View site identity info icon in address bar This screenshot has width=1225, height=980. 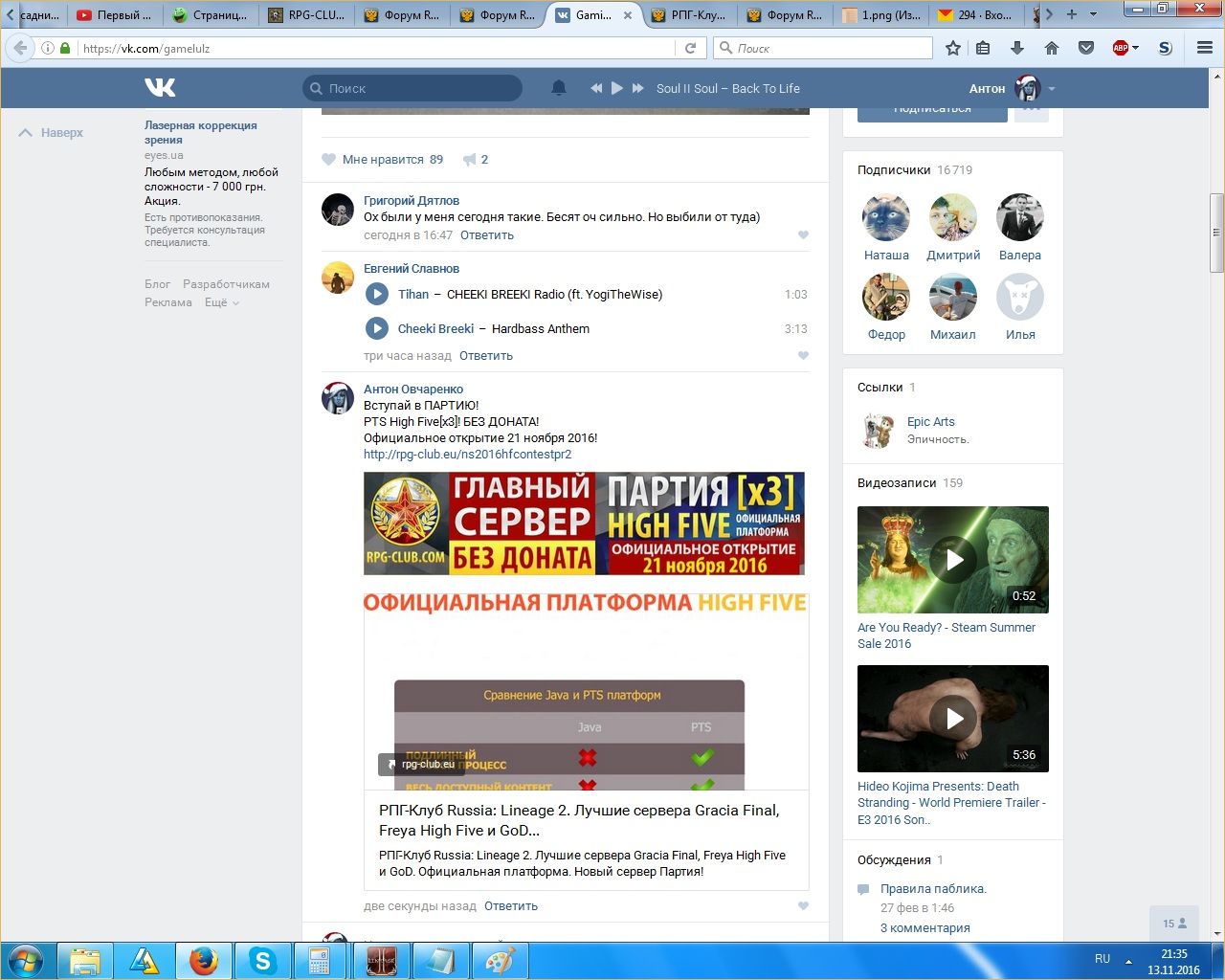coord(47,48)
